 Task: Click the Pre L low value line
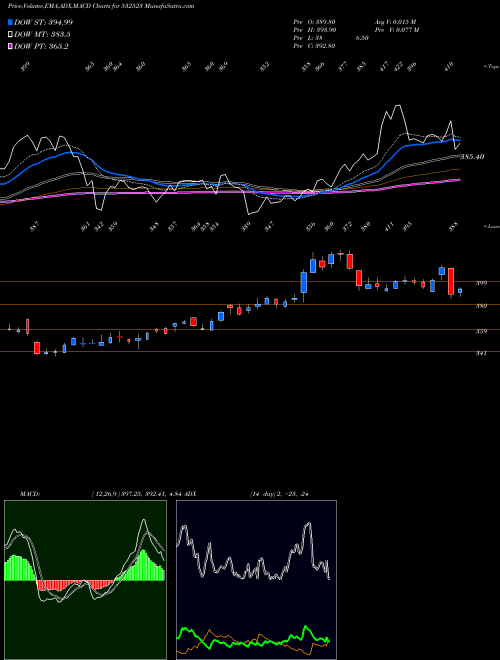point(331,38)
